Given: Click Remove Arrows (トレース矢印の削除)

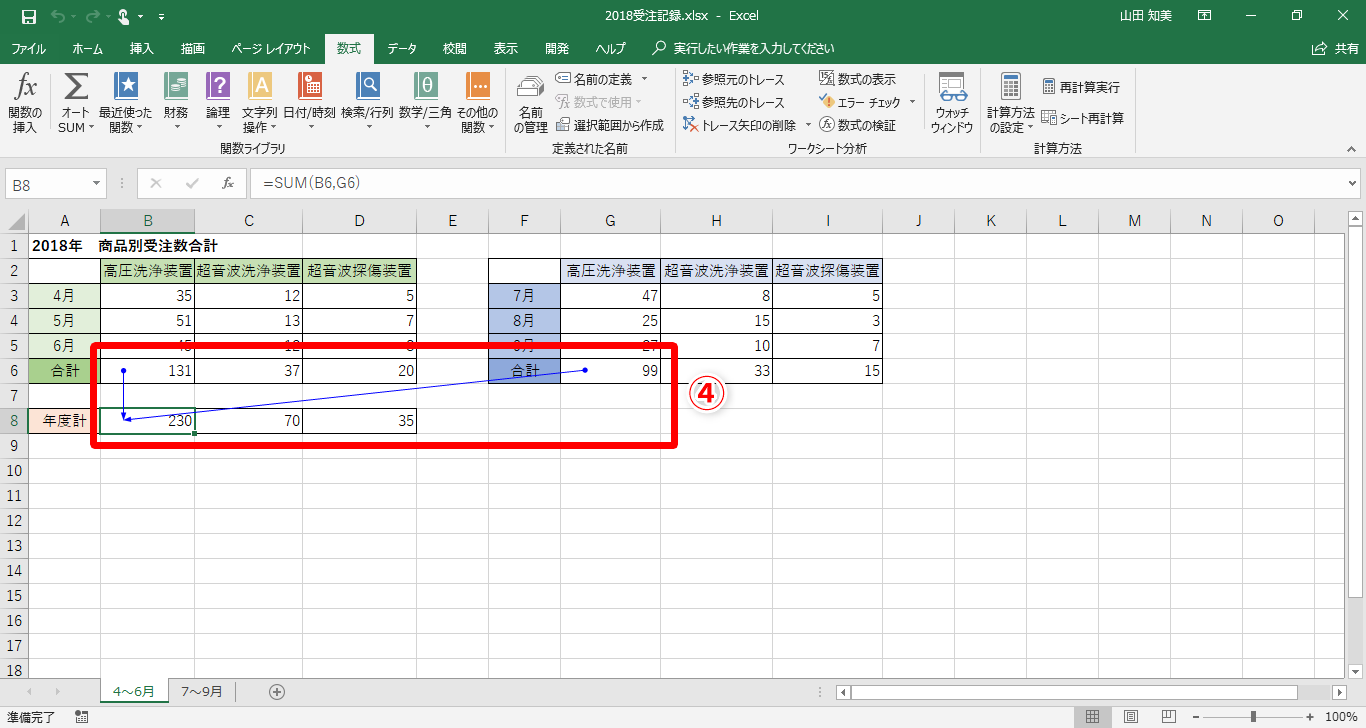Looking at the screenshot, I should 740,125.
